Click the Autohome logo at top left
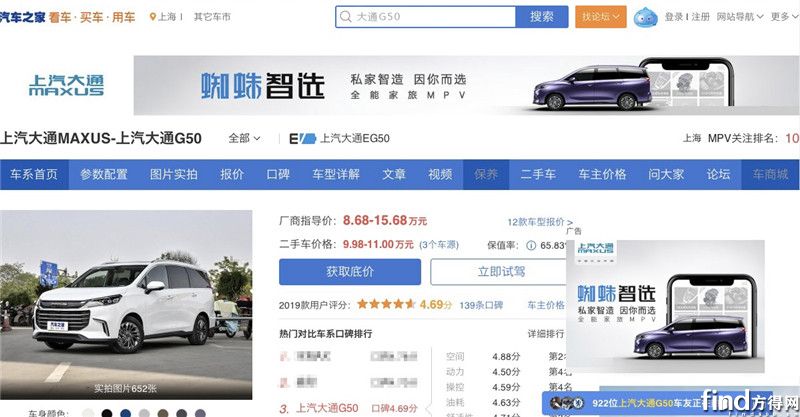This screenshot has width=800, height=417. (22, 17)
